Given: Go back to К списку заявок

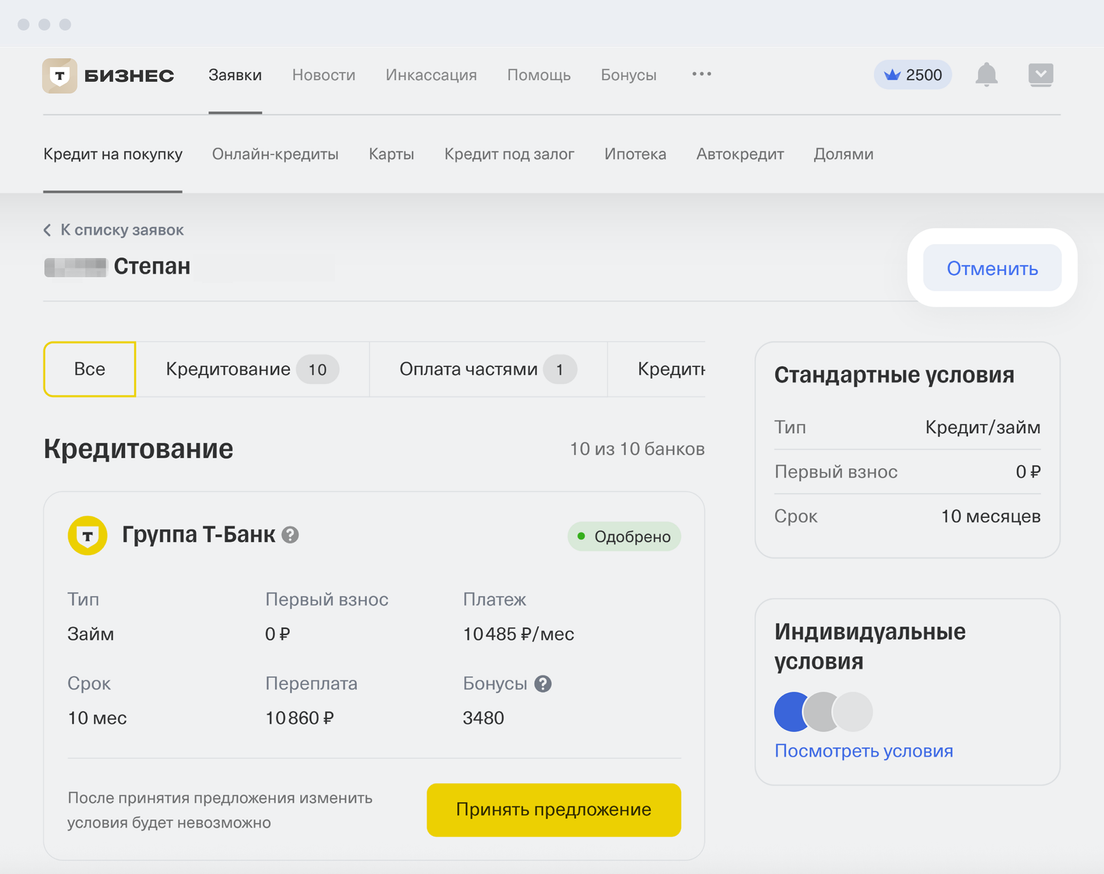Looking at the screenshot, I should pyautogui.click(x=114, y=230).
